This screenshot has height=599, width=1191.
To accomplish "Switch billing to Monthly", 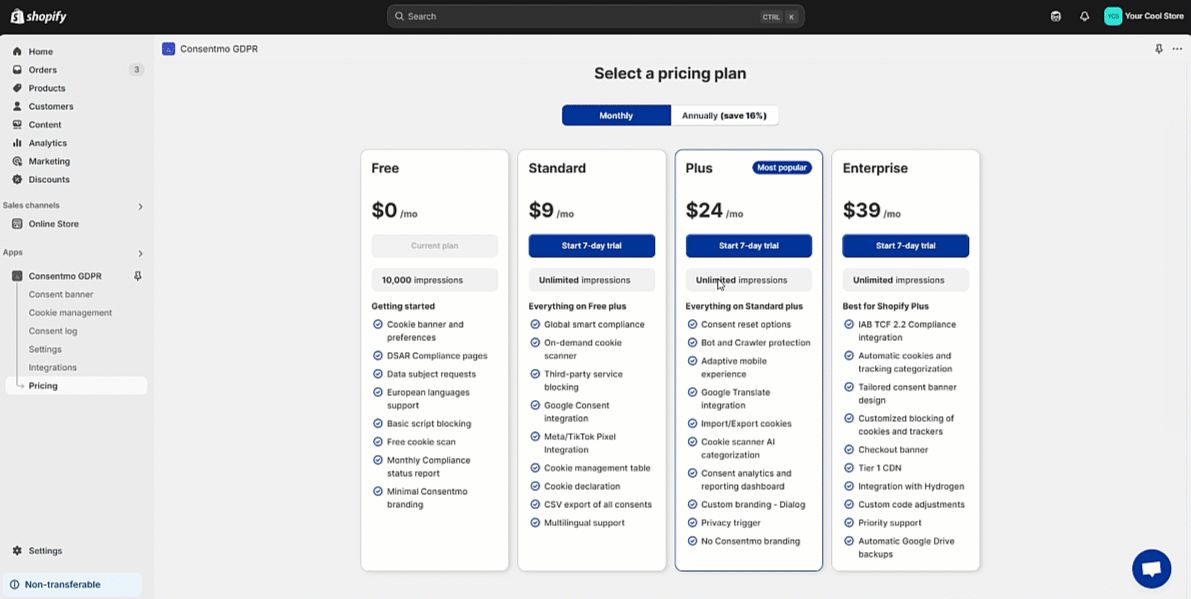I will point(616,115).
